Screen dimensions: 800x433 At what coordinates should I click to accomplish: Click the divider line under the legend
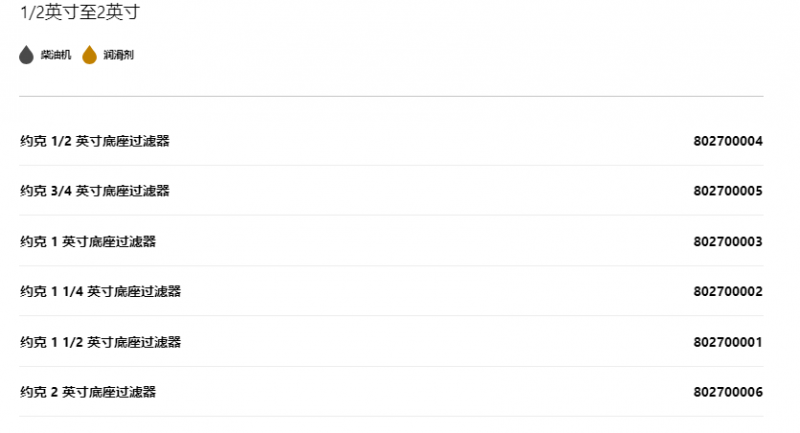point(391,96)
